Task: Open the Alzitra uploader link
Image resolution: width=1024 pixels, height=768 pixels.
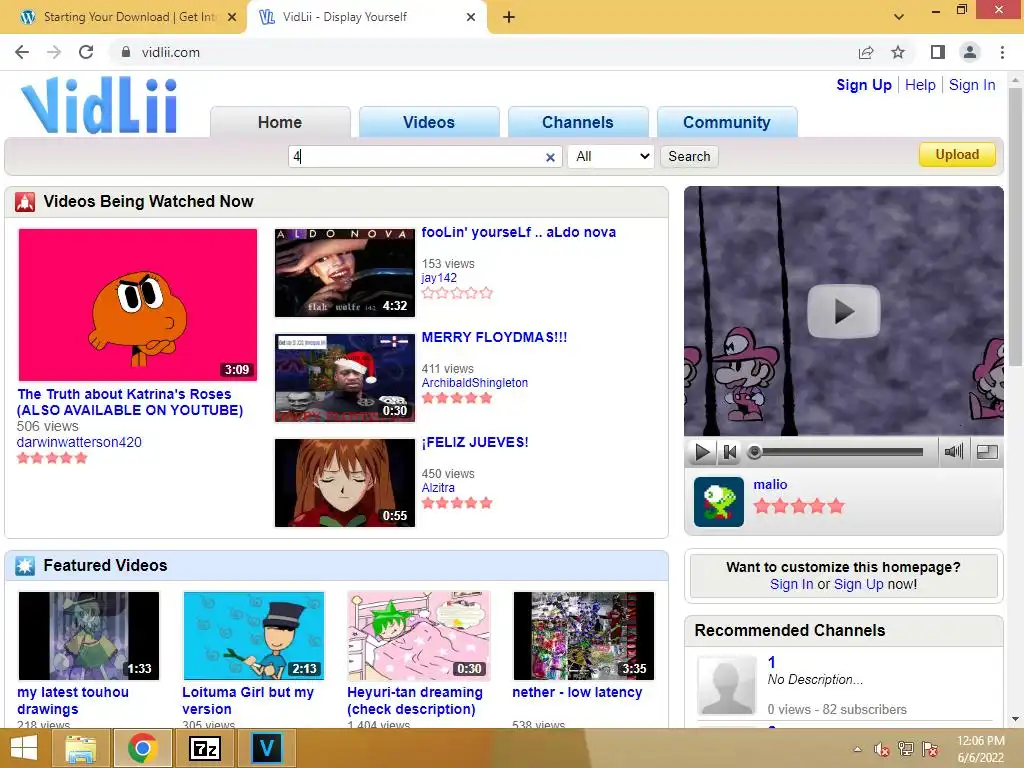Action: [x=438, y=487]
